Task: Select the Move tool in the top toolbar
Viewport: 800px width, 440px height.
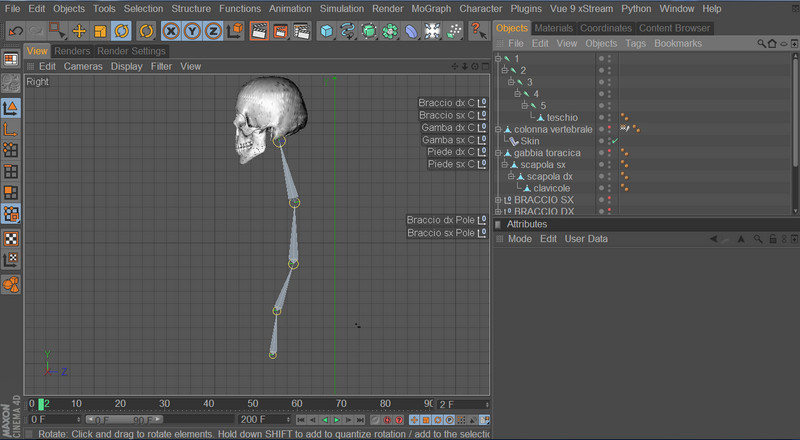Action: point(78,31)
